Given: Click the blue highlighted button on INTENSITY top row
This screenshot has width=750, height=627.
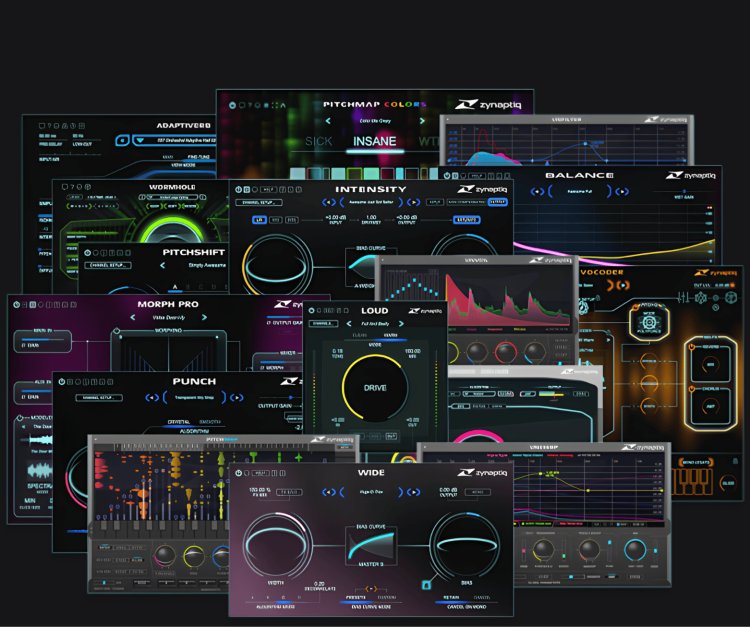Looking at the screenshot, I should click(498, 202).
